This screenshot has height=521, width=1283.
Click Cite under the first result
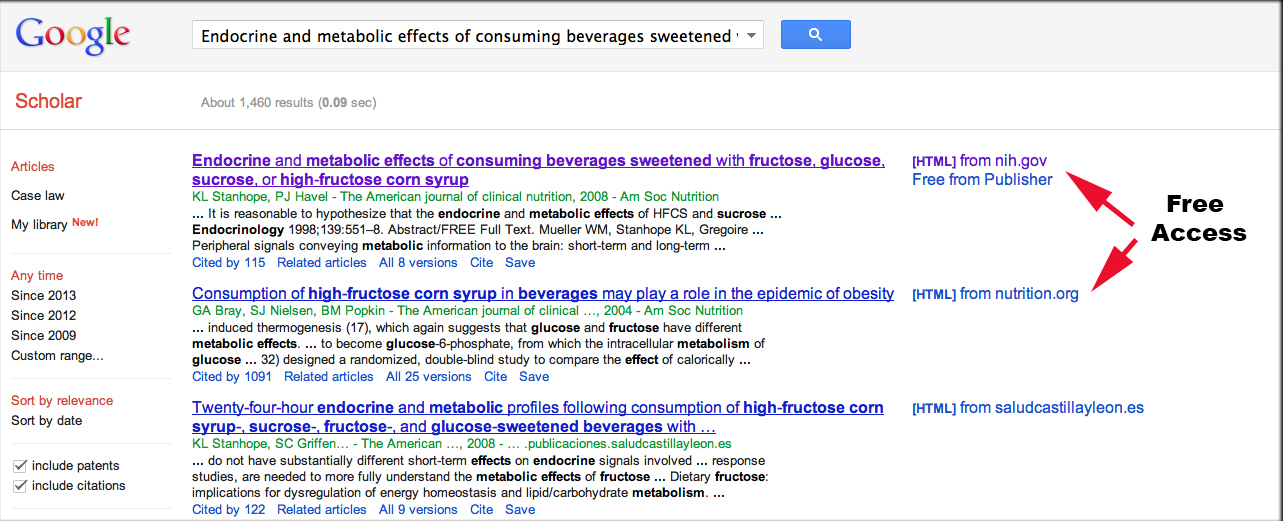(x=482, y=263)
